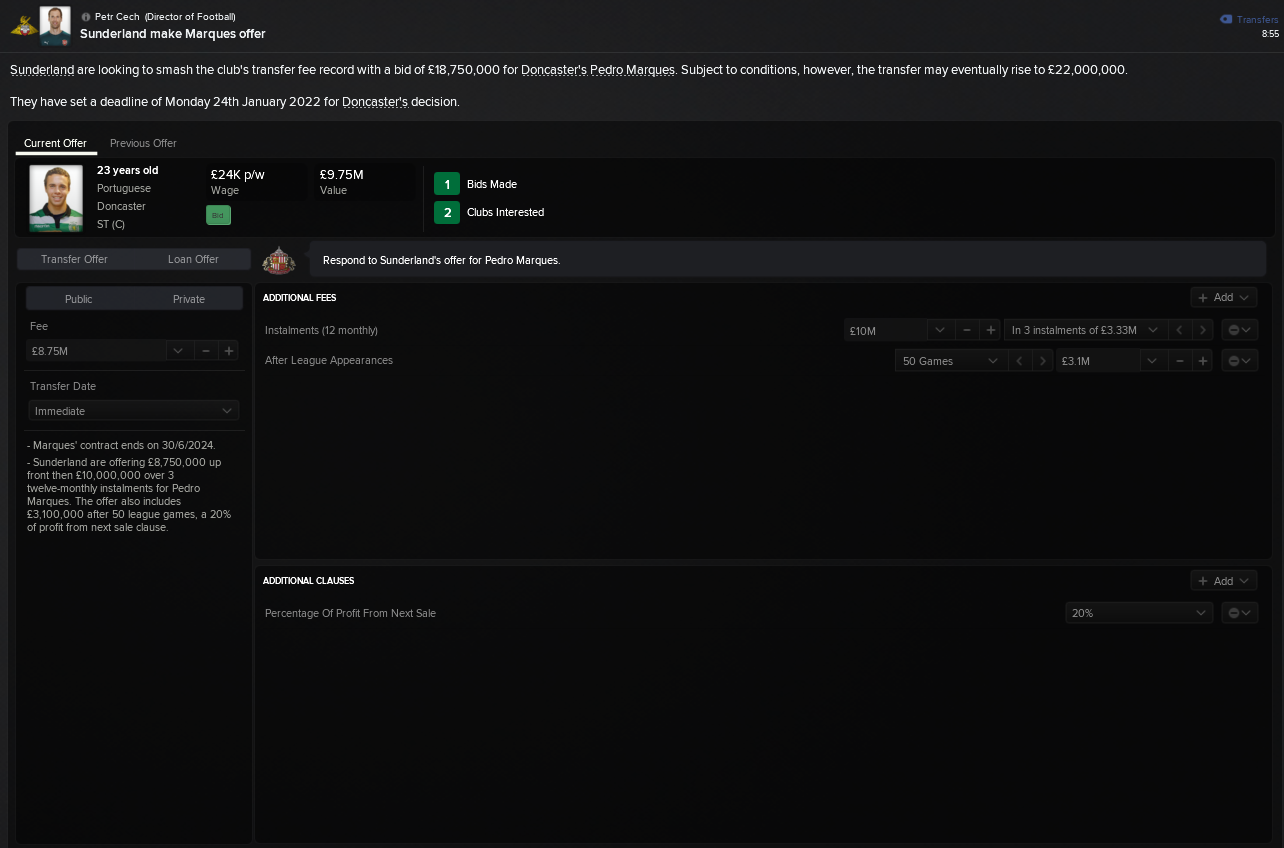
Task: Switch to Loan Offer type
Action: click(x=193, y=259)
